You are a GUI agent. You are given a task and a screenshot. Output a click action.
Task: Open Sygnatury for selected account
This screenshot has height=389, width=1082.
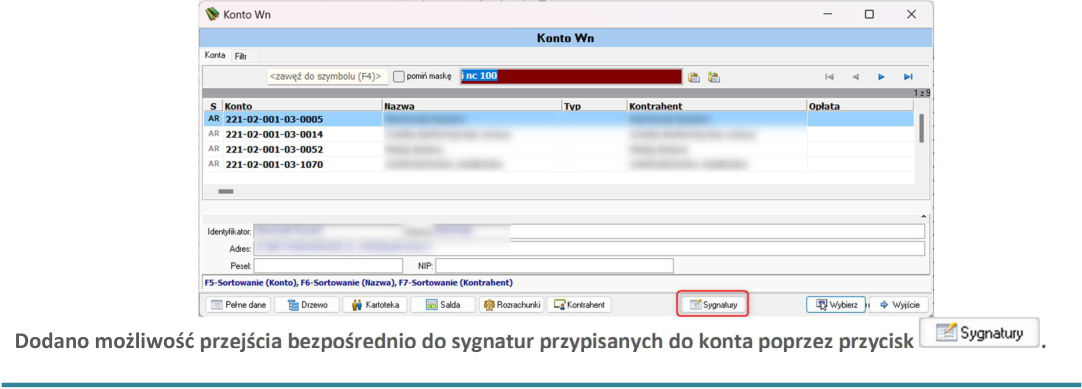pos(713,305)
